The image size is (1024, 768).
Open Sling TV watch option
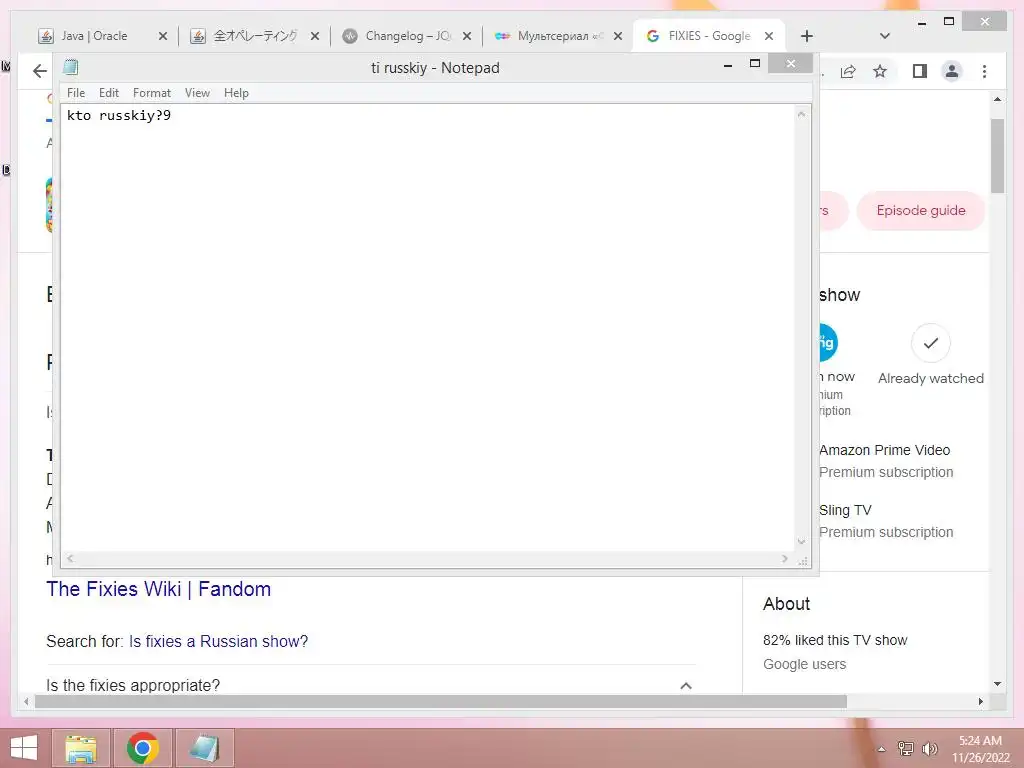886,521
